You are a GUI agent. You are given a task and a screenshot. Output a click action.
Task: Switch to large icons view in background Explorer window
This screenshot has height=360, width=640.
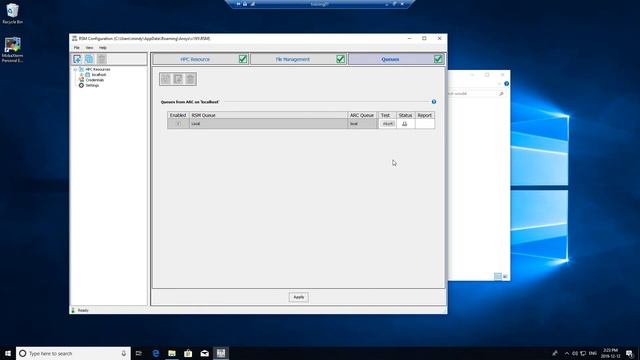click(x=505, y=276)
